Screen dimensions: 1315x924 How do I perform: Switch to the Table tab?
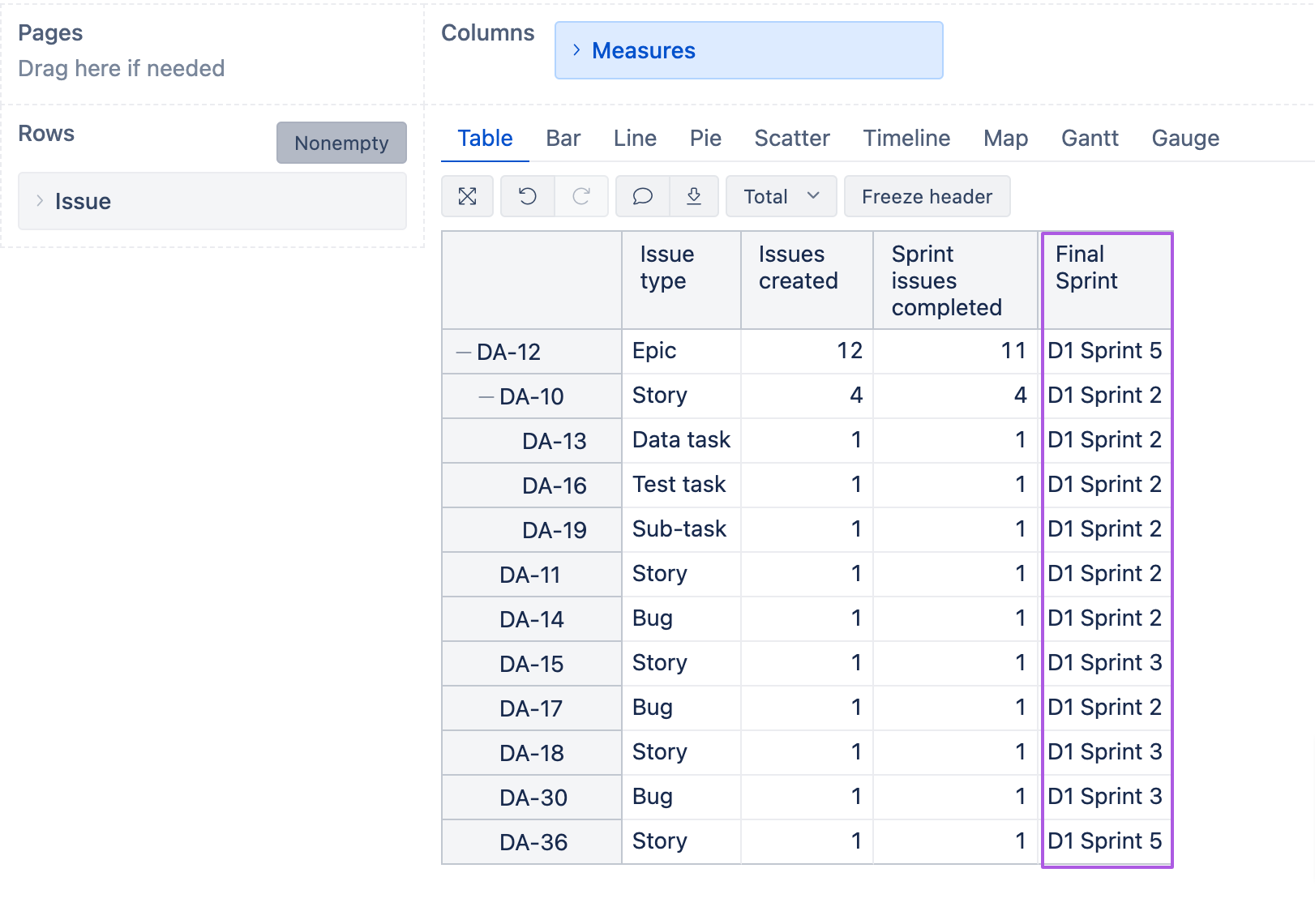[485, 138]
